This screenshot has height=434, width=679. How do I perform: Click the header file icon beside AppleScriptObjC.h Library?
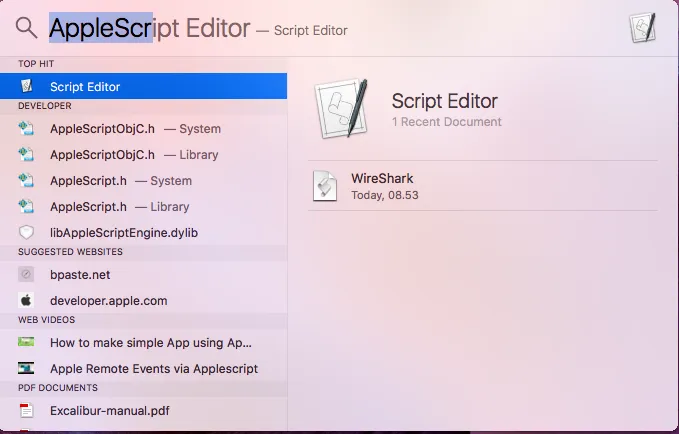pos(26,154)
